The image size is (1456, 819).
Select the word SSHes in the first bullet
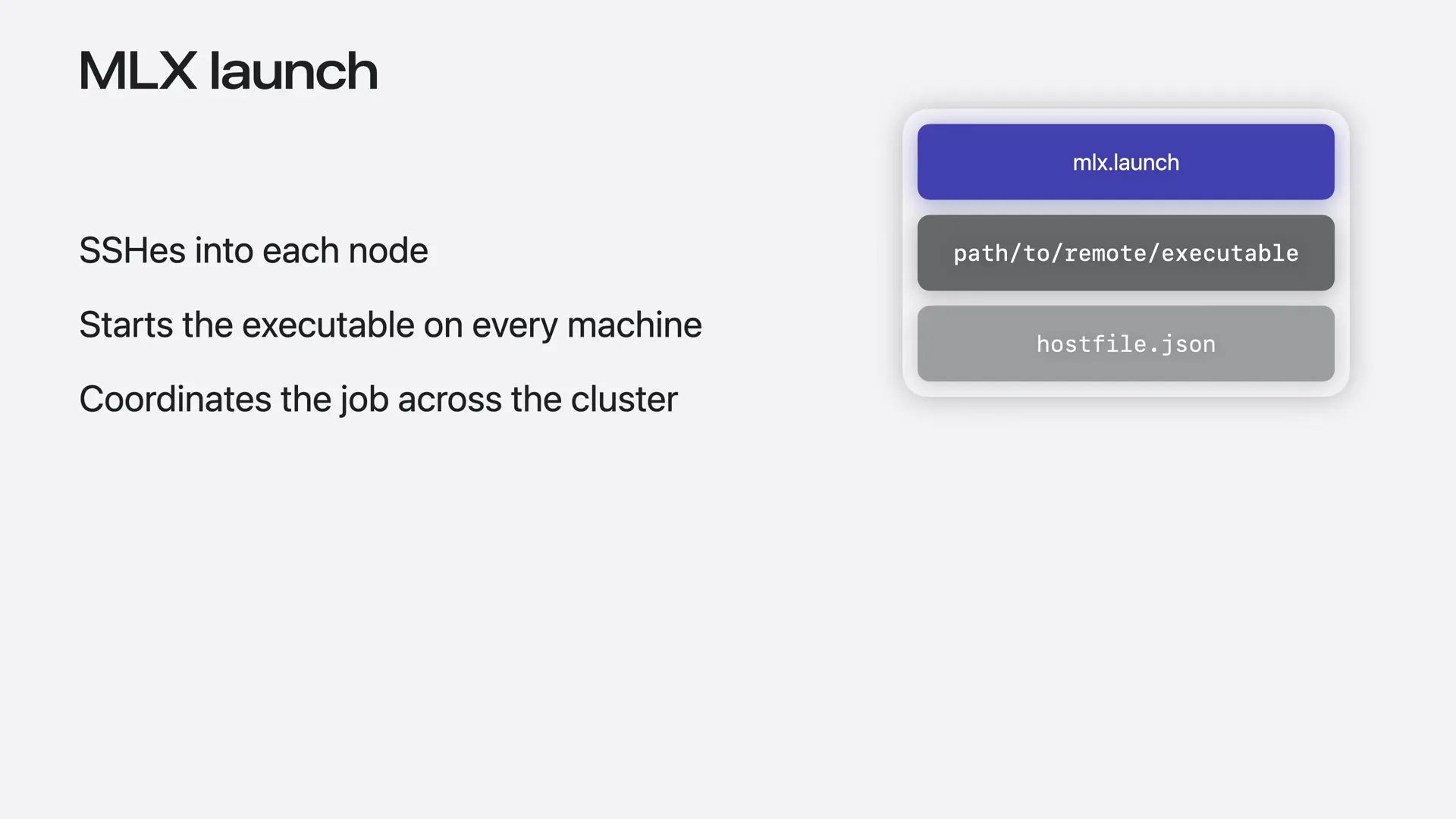132,250
